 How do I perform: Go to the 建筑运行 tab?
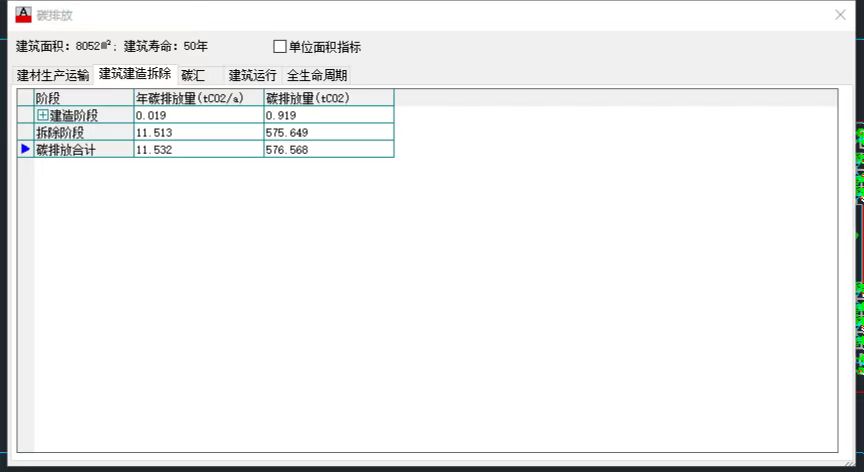[252, 75]
